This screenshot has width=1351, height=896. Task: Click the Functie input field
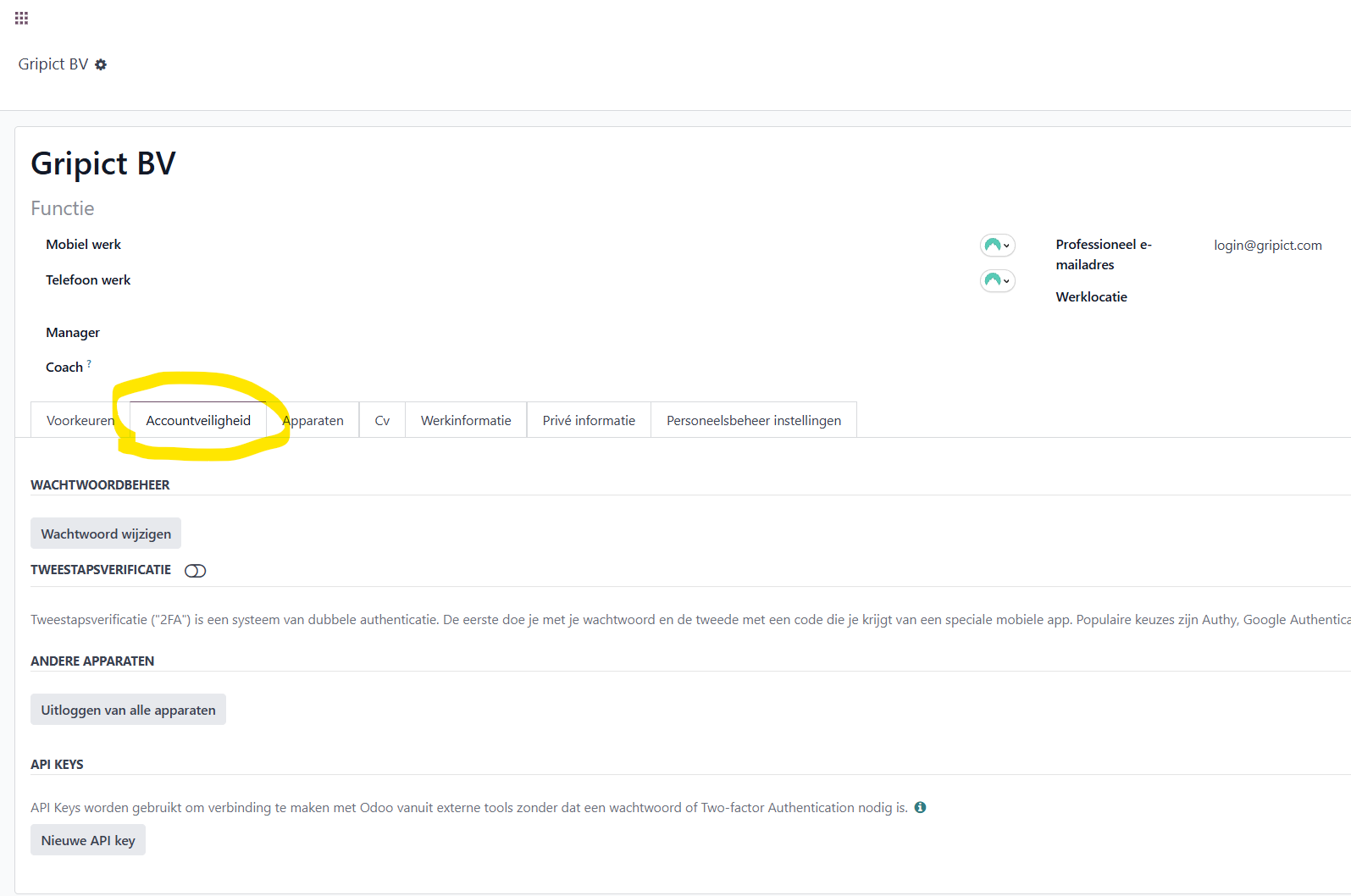[x=254, y=208]
